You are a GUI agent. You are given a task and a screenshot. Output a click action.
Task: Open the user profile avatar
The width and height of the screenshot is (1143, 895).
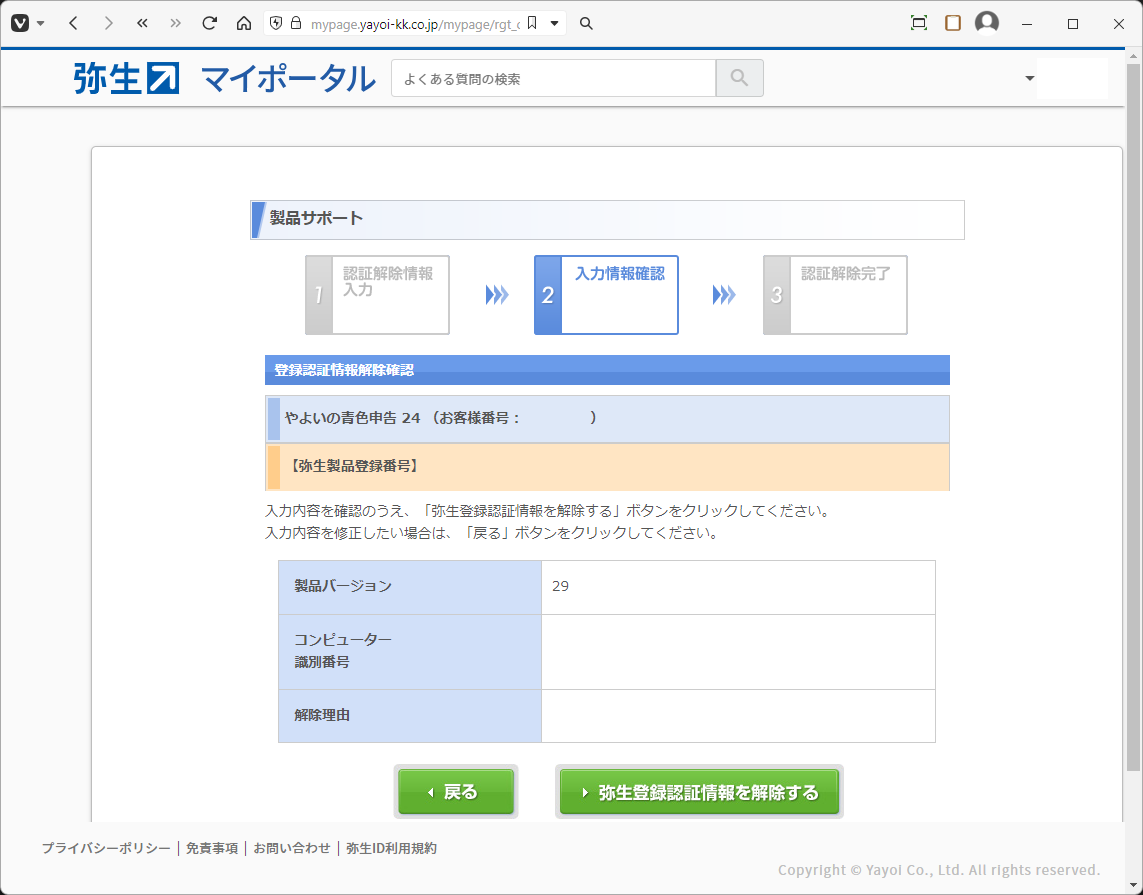click(x=987, y=23)
